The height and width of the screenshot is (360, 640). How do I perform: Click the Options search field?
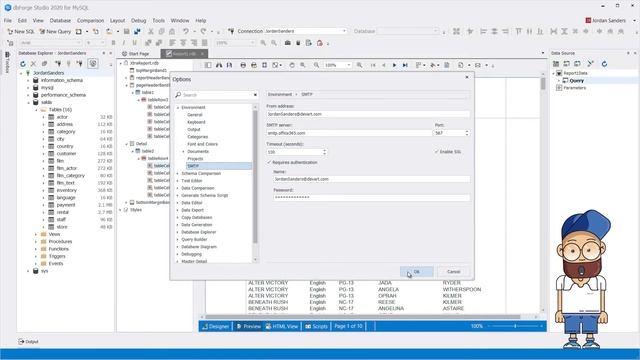click(x=216, y=95)
